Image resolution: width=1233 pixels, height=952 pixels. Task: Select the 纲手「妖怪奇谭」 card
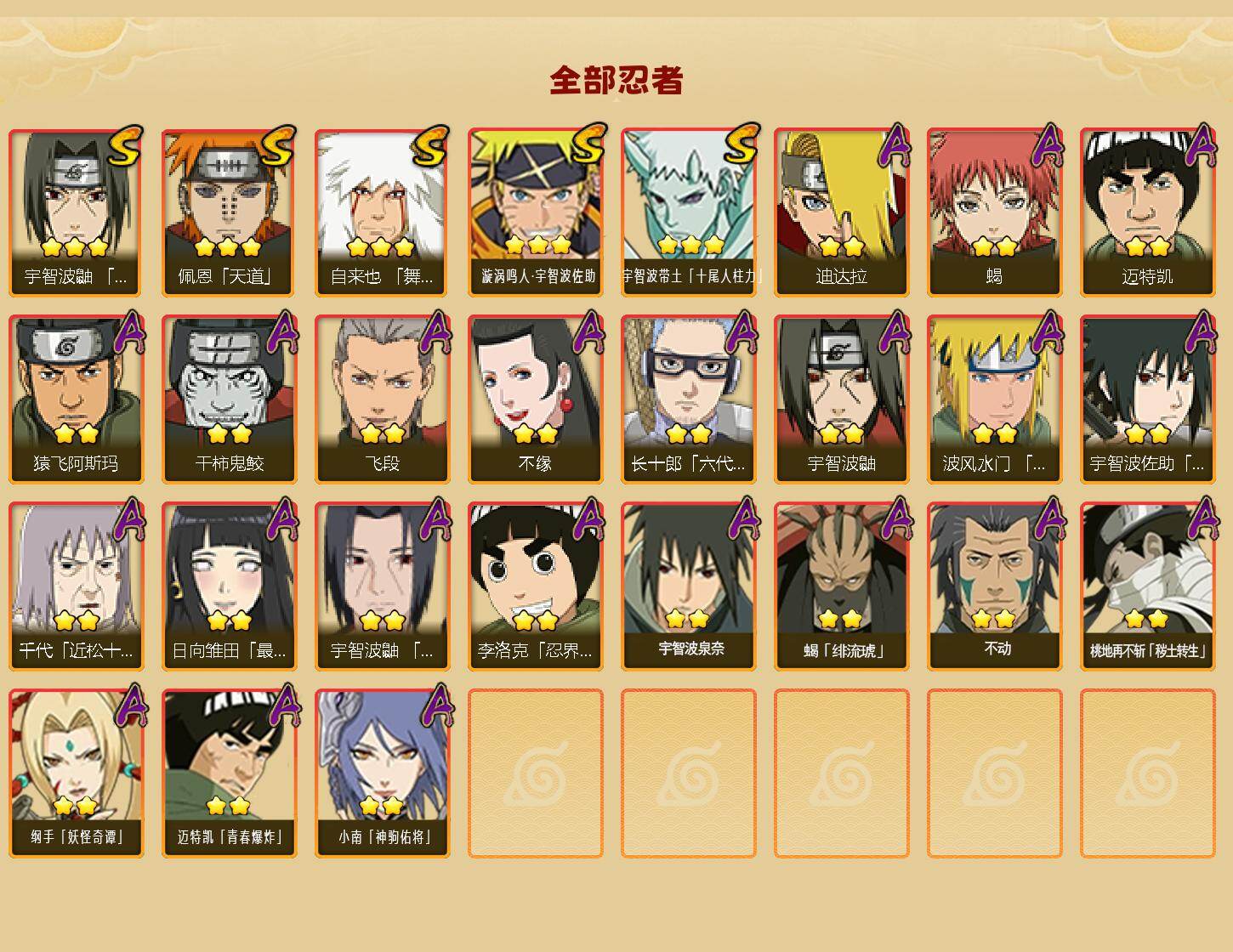click(77, 773)
